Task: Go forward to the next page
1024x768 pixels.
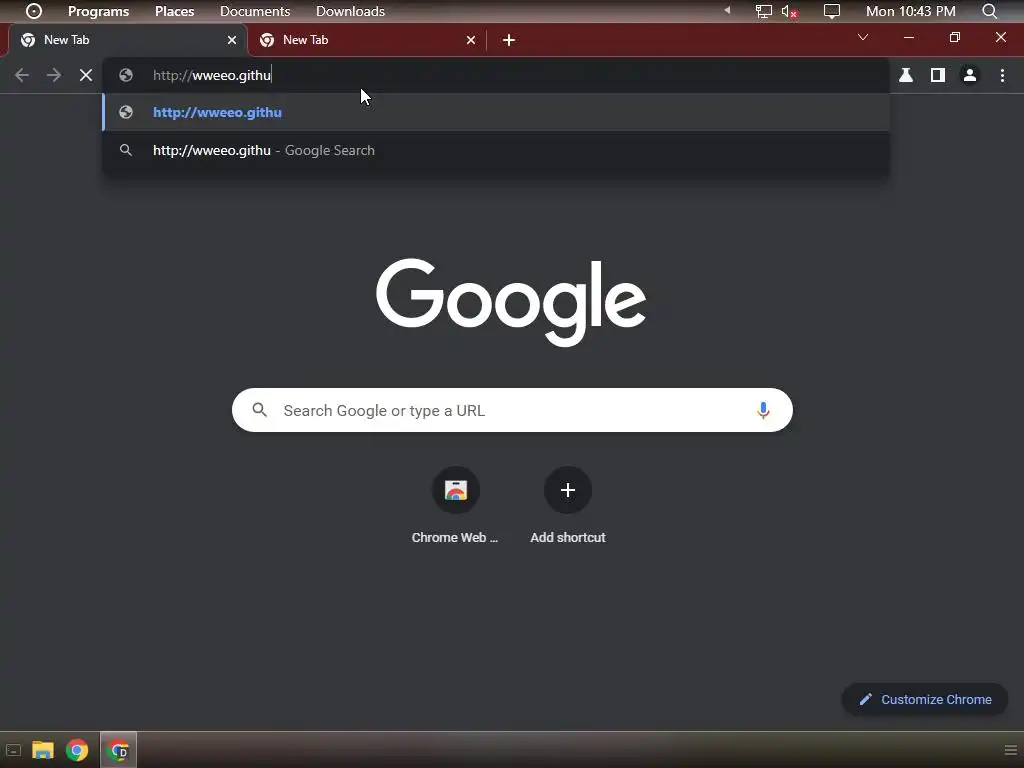Action: (x=54, y=75)
